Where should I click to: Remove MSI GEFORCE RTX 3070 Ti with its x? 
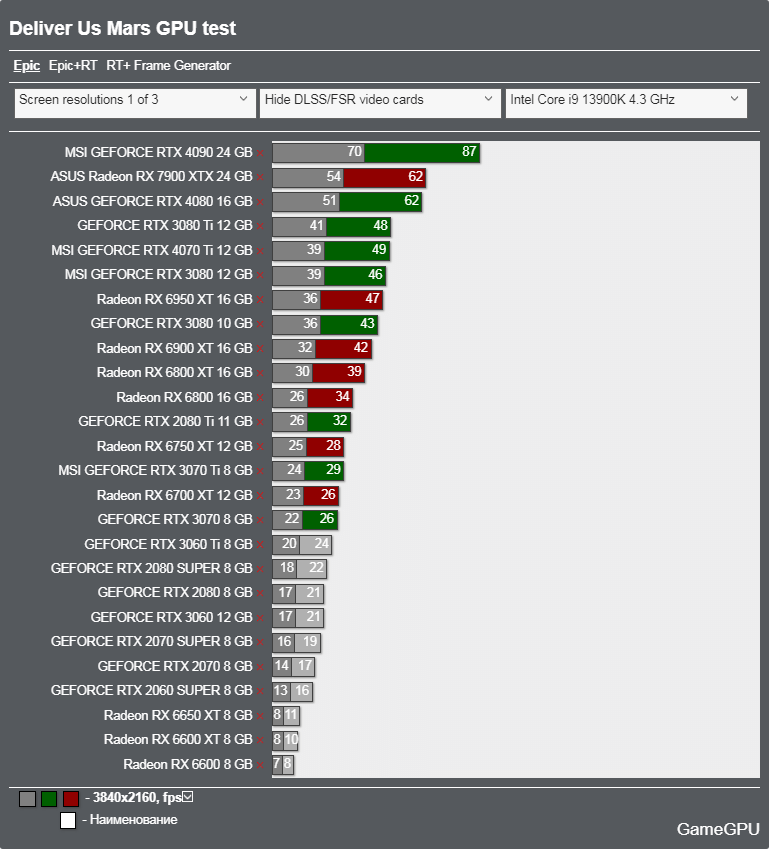point(260,472)
